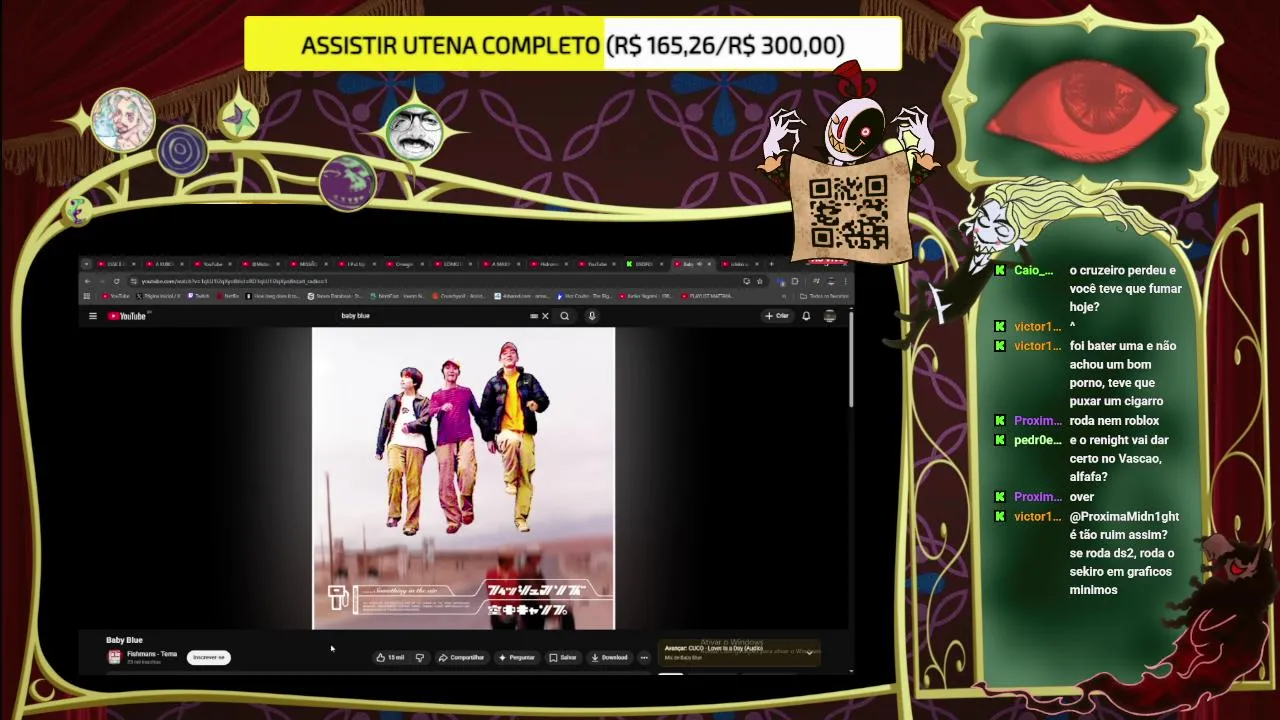Open the YouTube bookmark in bookmarks bar
This screenshot has width=1280, height=720.
[116, 296]
